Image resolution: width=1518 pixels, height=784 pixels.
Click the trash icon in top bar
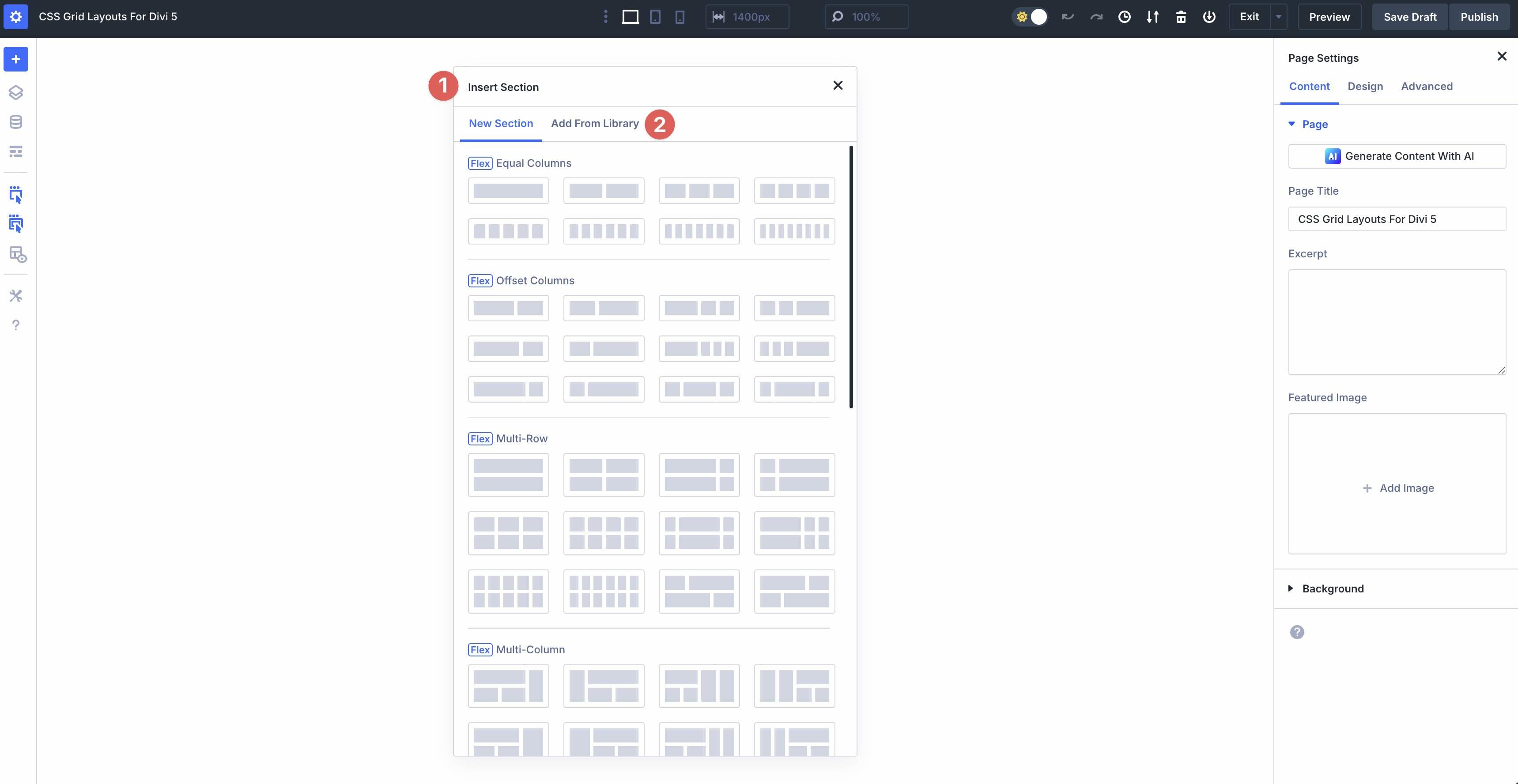(x=1181, y=16)
